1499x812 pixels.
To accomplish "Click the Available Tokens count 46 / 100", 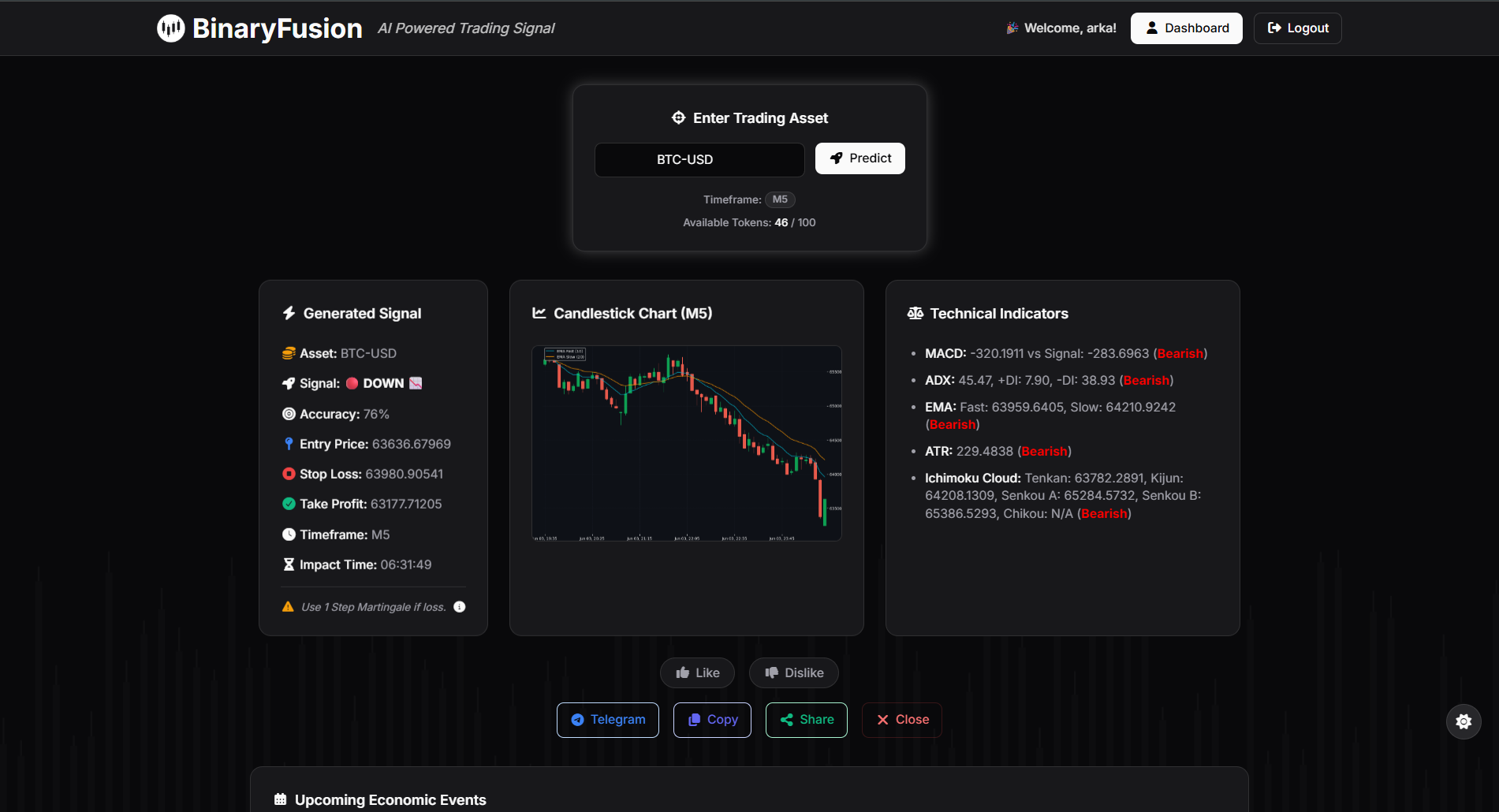I will (x=795, y=222).
